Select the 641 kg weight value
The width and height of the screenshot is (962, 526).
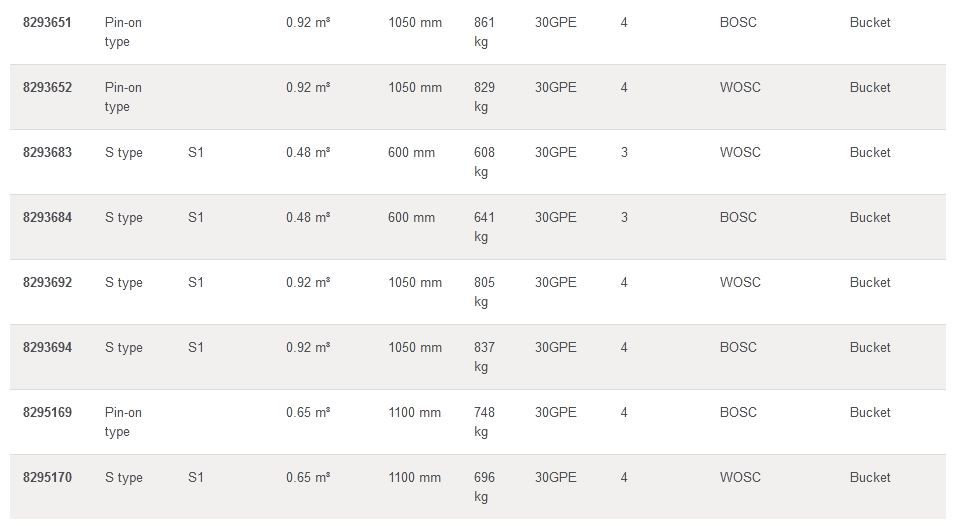tap(484, 227)
